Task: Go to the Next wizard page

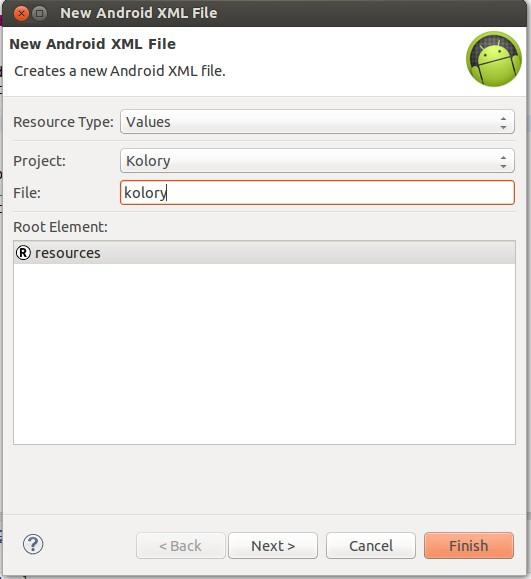Action: pyautogui.click(x=273, y=546)
